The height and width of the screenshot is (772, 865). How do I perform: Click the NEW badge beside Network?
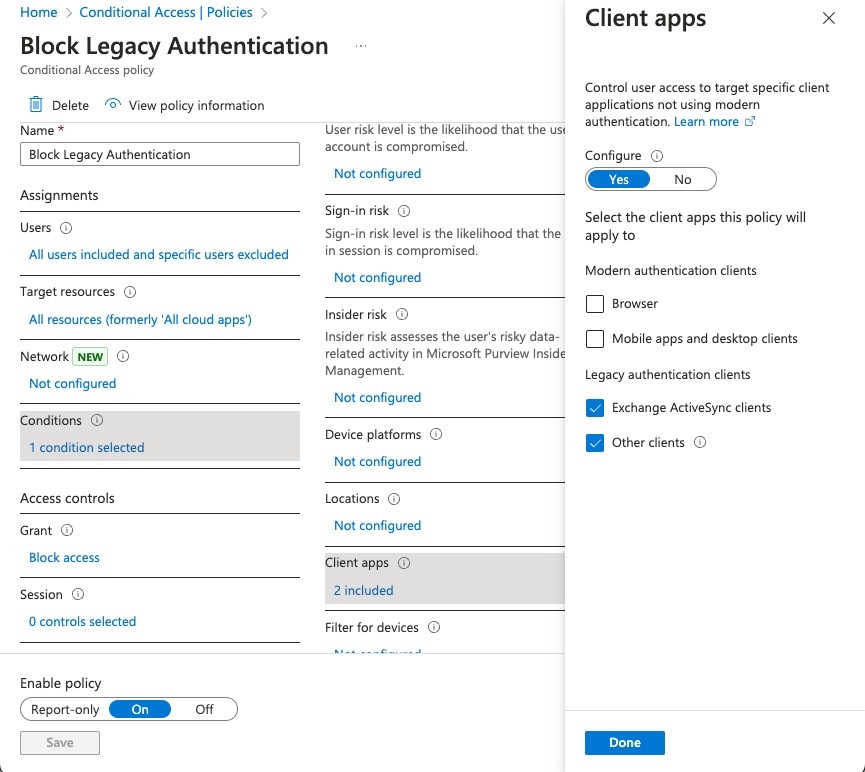(x=90, y=357)
